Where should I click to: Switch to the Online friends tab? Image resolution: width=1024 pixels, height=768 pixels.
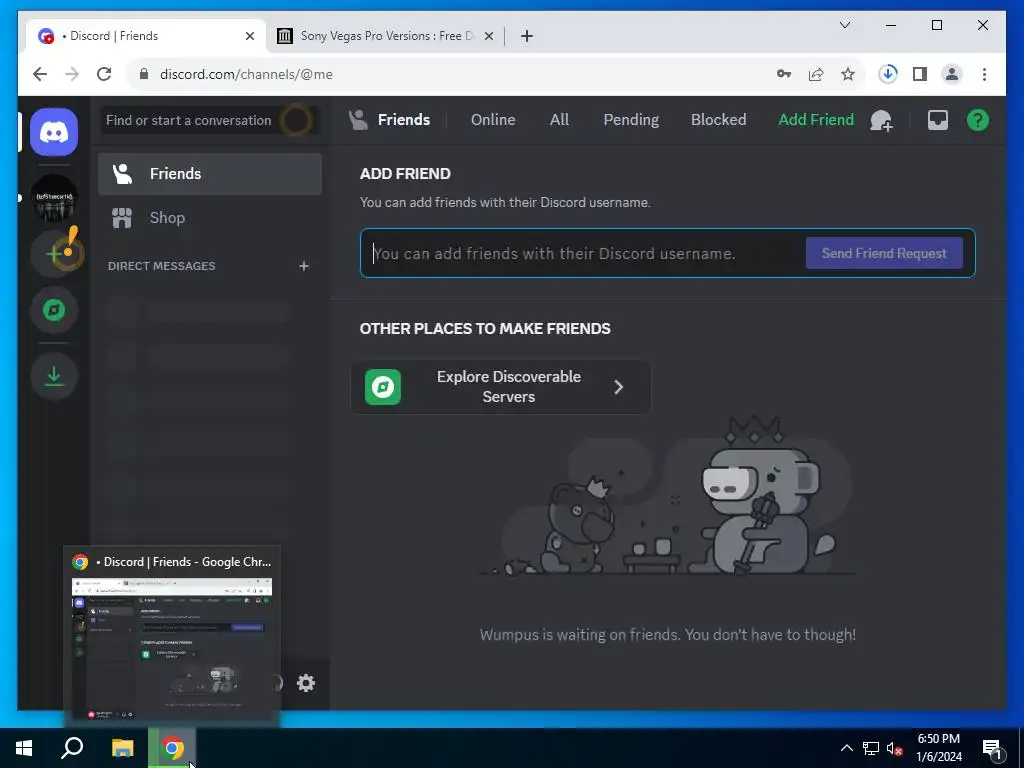click(x=493, y=120)
